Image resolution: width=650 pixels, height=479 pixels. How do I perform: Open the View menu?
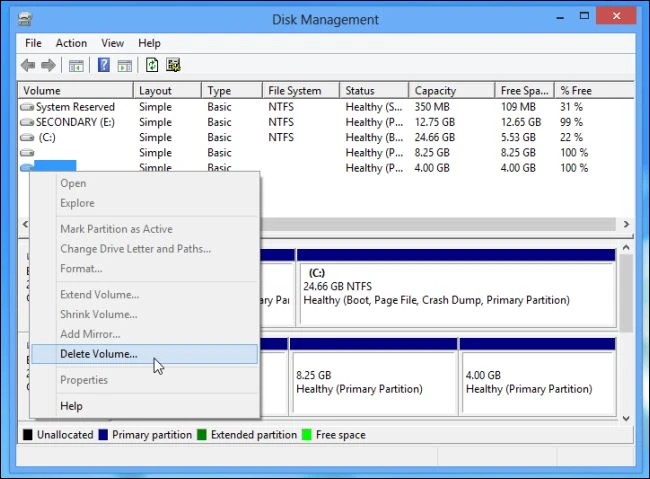coord(112,43)
